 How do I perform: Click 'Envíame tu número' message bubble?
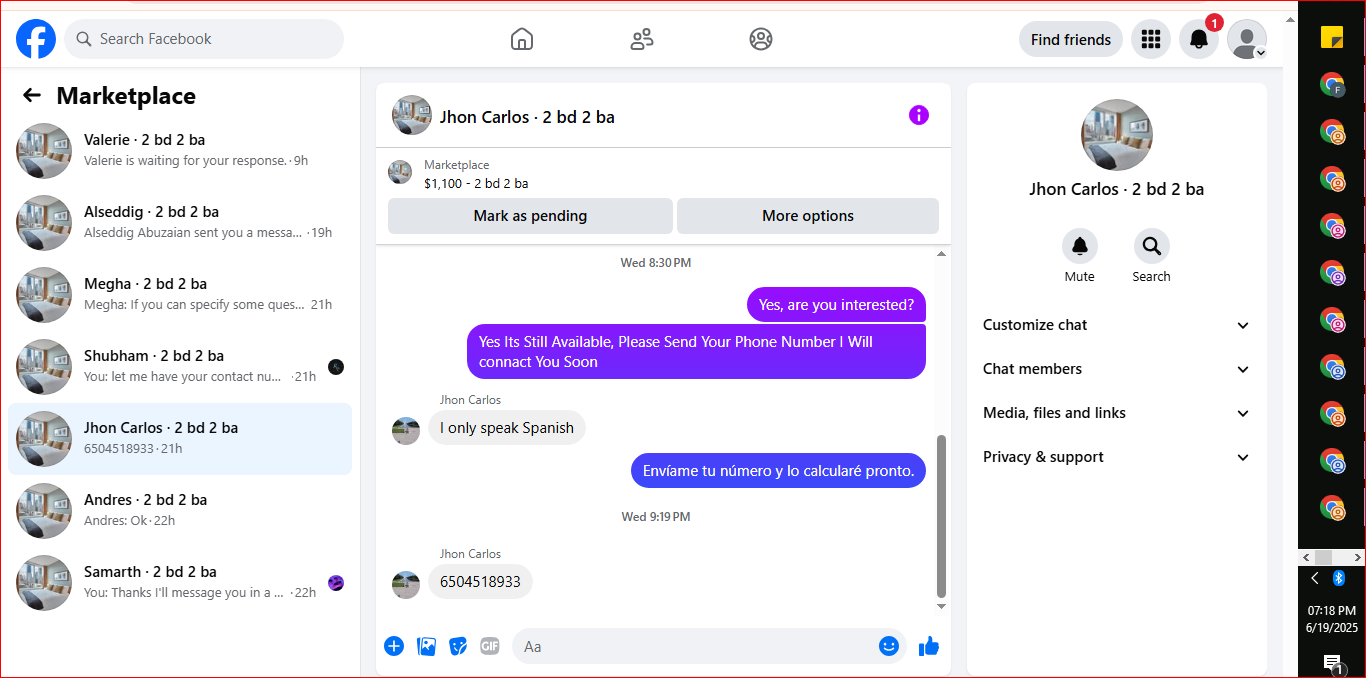coord(778,470)
